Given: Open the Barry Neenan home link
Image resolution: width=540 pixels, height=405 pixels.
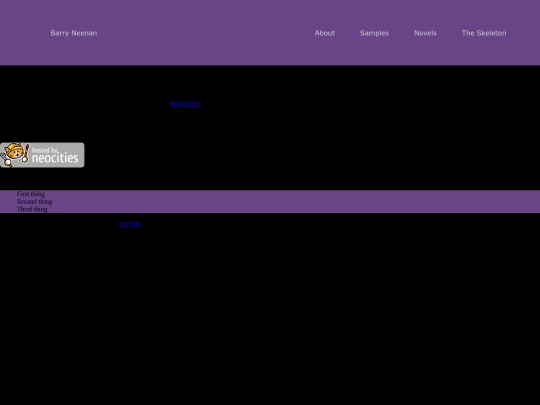Looking at the screenshot, I should pyautogui.click(x=74, y=33).
